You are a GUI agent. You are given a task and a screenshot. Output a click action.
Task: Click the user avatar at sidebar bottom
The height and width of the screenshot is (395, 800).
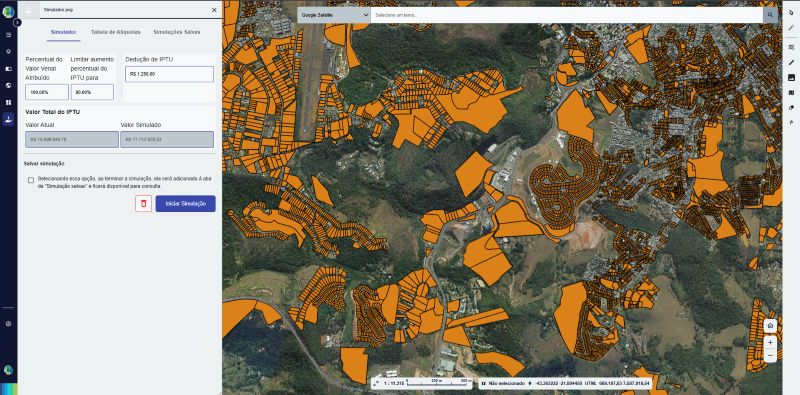click(x=8, y=369)
